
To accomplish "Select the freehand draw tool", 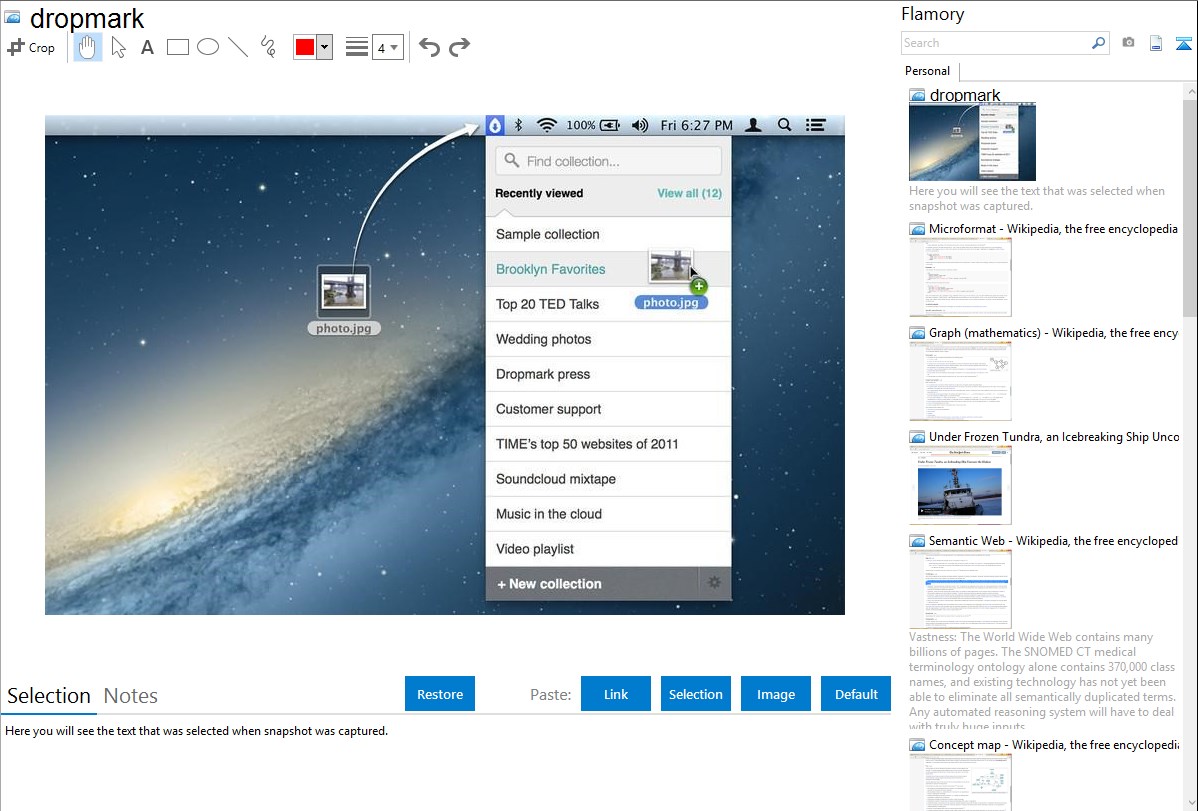I will point(268,47).
